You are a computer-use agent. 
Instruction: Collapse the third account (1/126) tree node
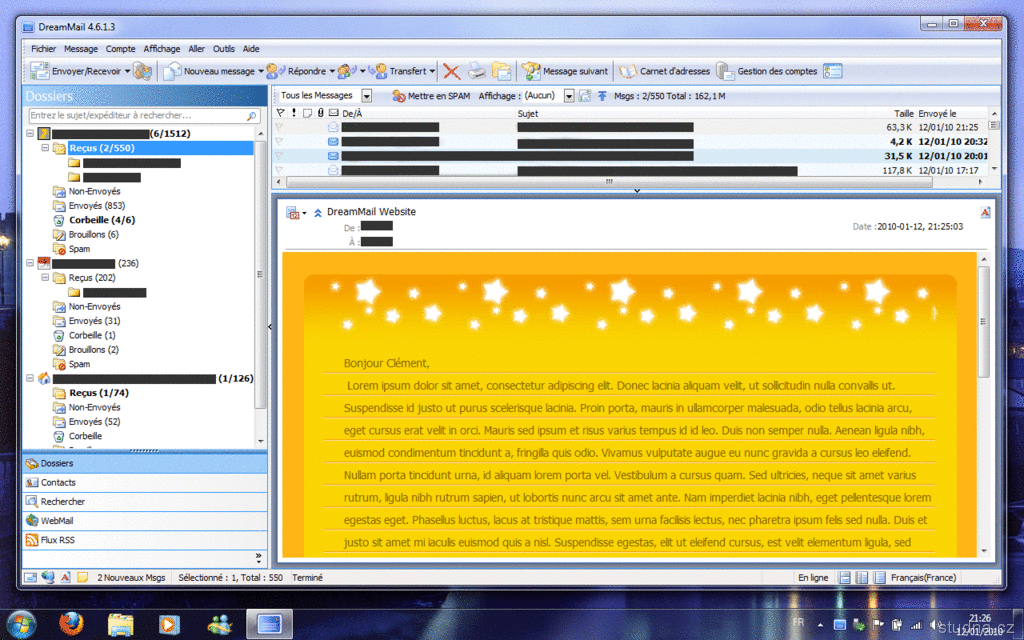point(30,378)
